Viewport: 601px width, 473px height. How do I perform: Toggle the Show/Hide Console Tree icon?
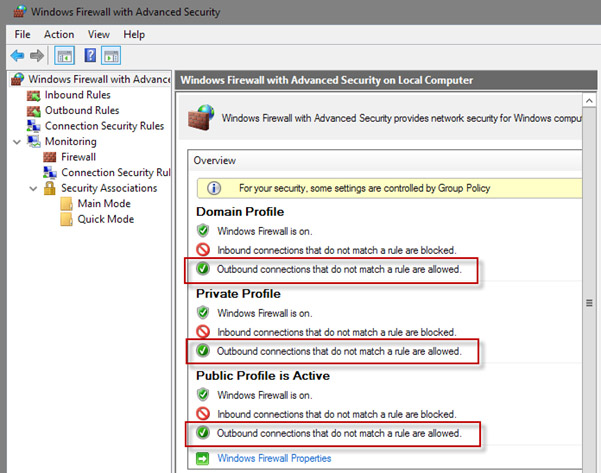coord(64,56)
